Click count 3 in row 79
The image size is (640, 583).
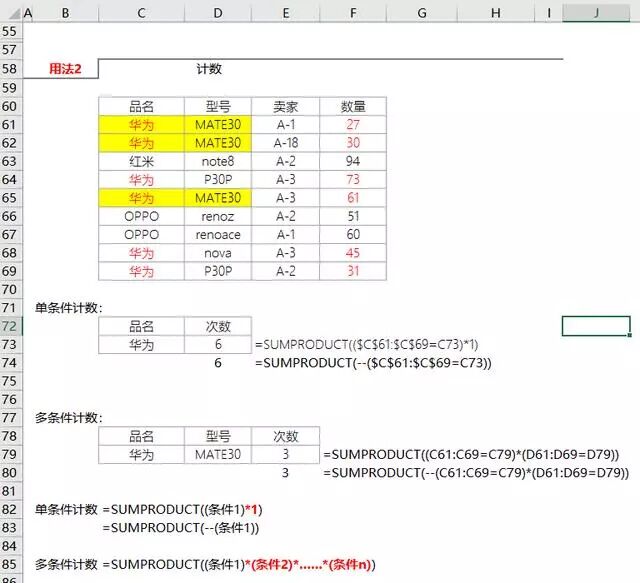click(286, 454)
